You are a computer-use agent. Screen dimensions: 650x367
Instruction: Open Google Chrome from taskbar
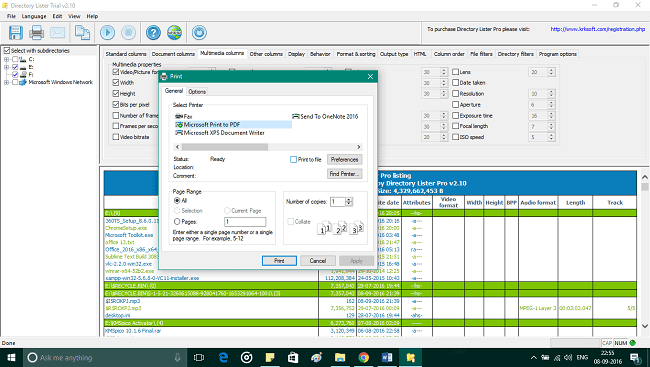point(364,357)
